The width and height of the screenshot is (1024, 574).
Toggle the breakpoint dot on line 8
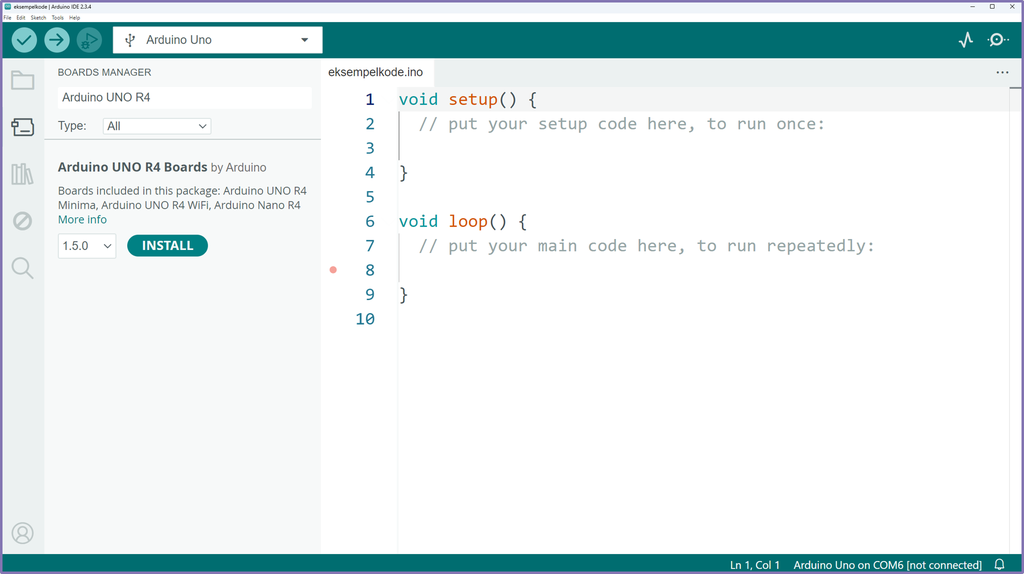click(333, 270)
